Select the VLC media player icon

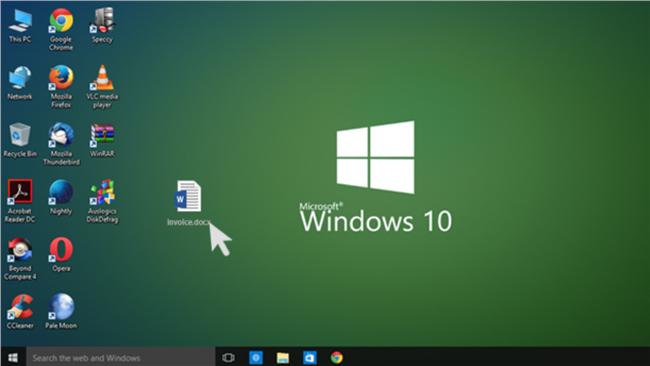pos(102,86)
